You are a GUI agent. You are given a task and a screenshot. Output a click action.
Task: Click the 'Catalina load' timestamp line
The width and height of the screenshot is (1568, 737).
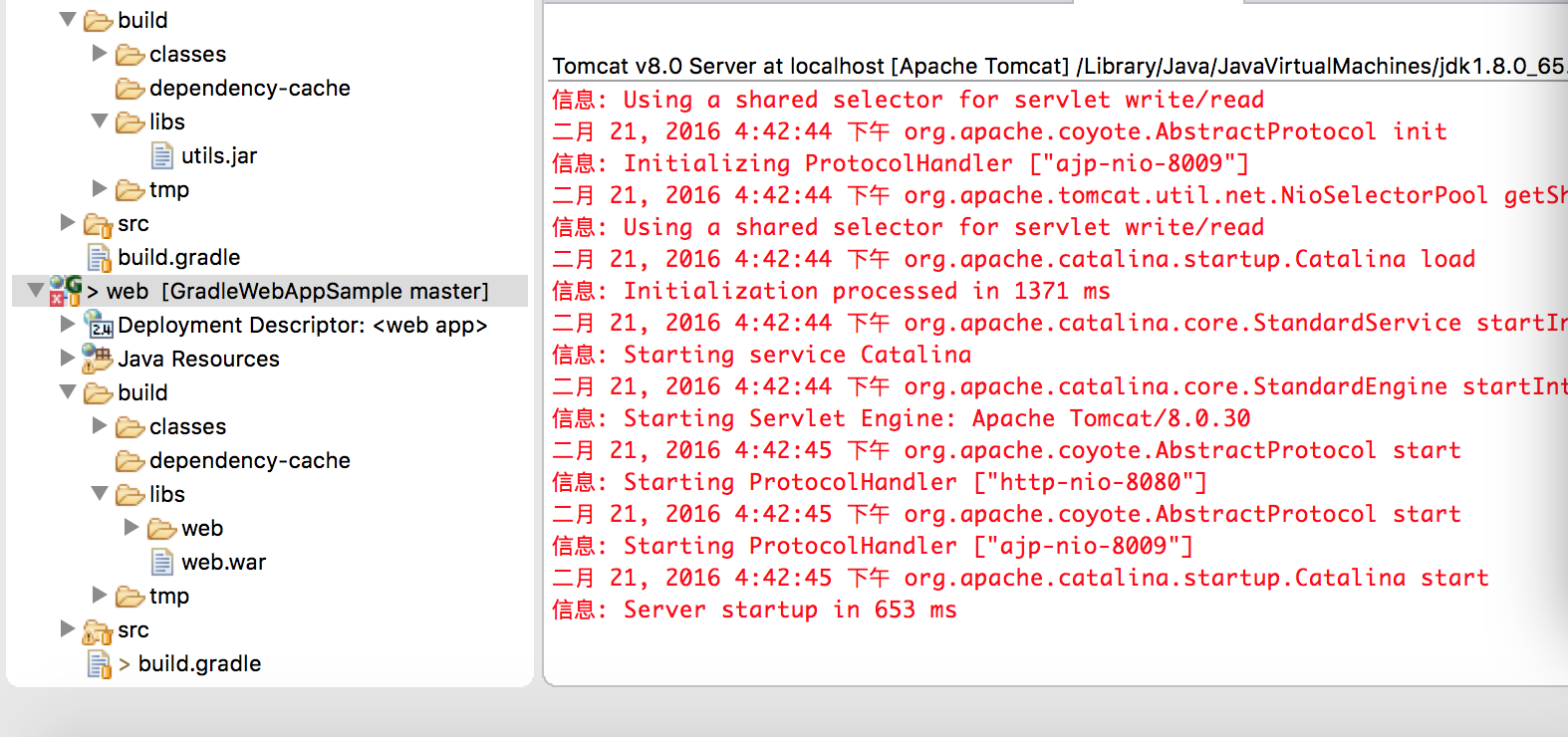tap(1014, 259)
